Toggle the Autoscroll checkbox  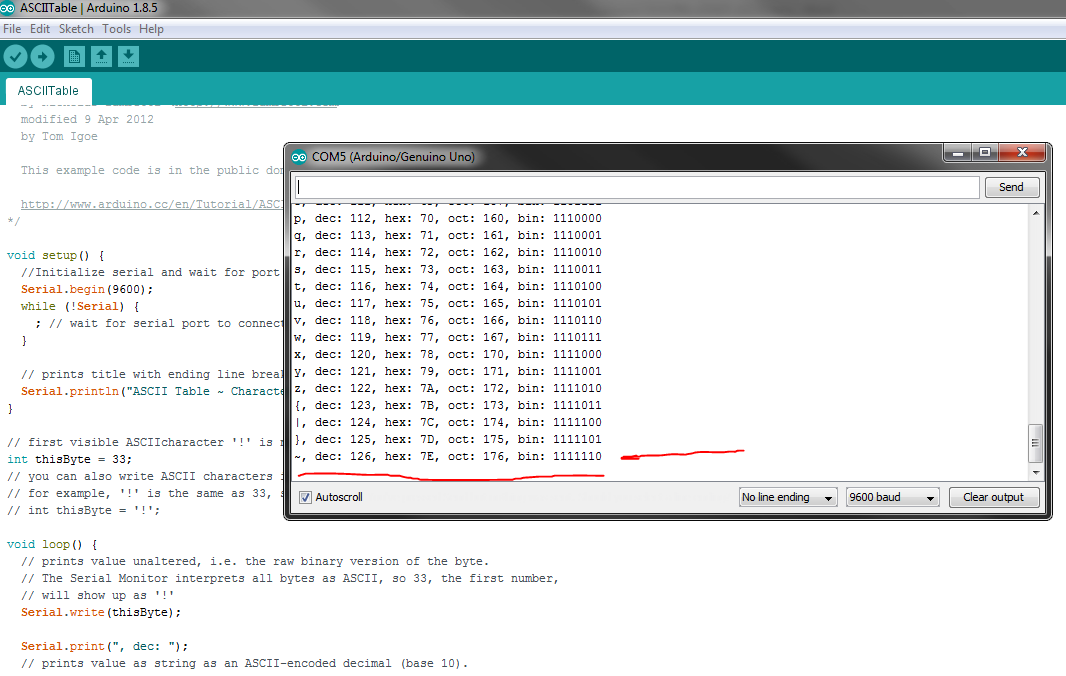[305, 497]
